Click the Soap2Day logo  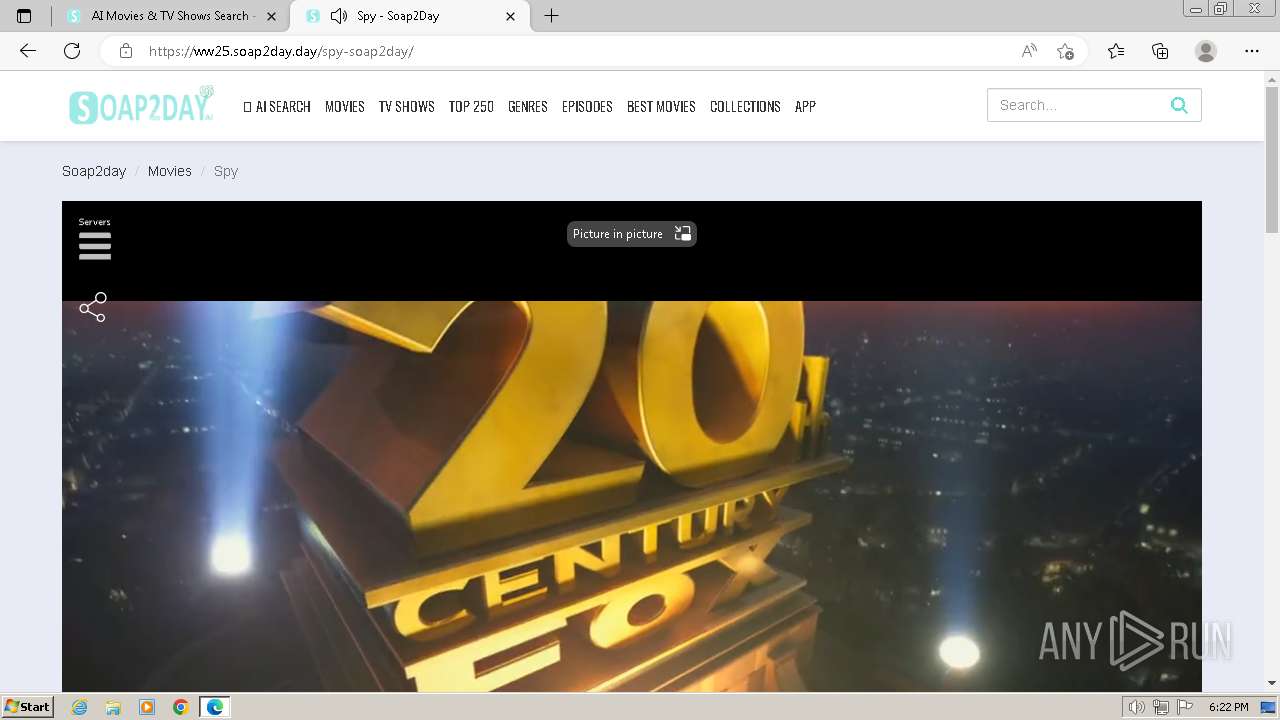[141, 106]
